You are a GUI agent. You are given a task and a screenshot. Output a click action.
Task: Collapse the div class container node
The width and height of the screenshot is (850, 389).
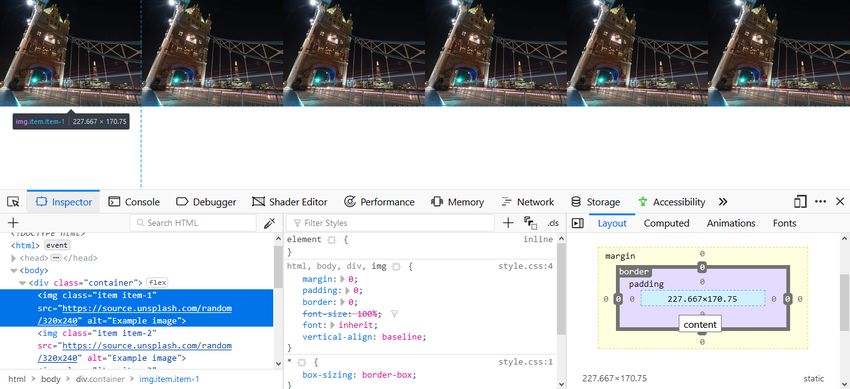[x=23, y=283]
